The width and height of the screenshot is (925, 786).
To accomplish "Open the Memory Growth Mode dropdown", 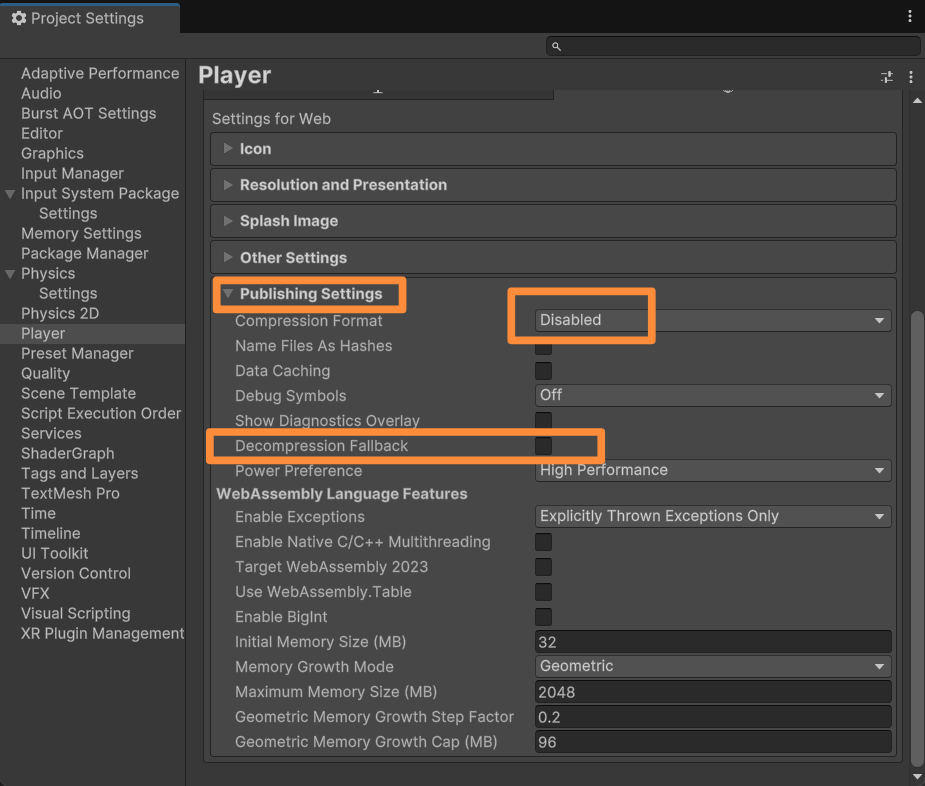I will [x=713, y=666].
